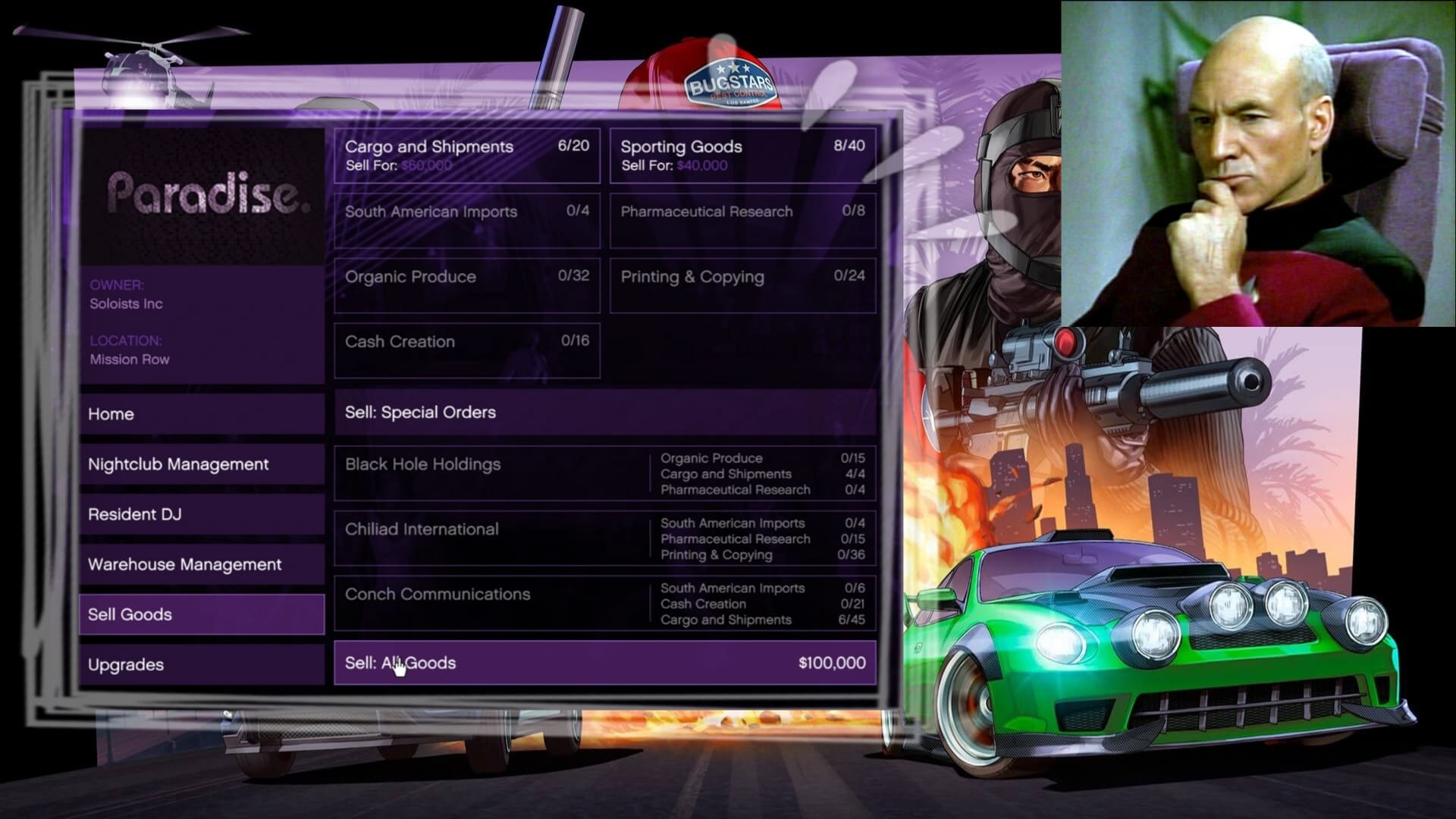The width and height of the screenshot is (1456, 819).
Task: Open Warehouse Management section
Action: (202, 564)
